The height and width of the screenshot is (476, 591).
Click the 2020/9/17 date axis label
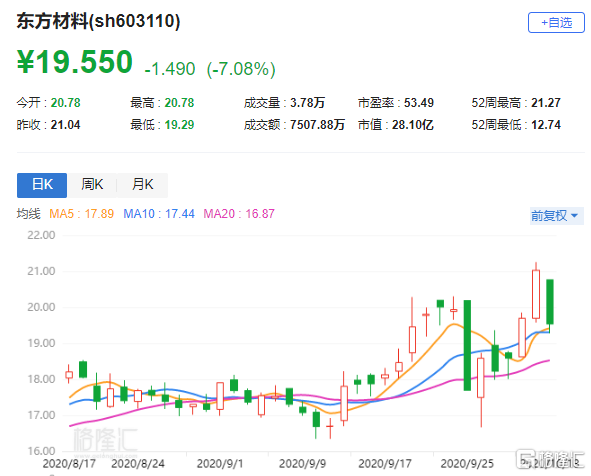(x=385, y=464)
